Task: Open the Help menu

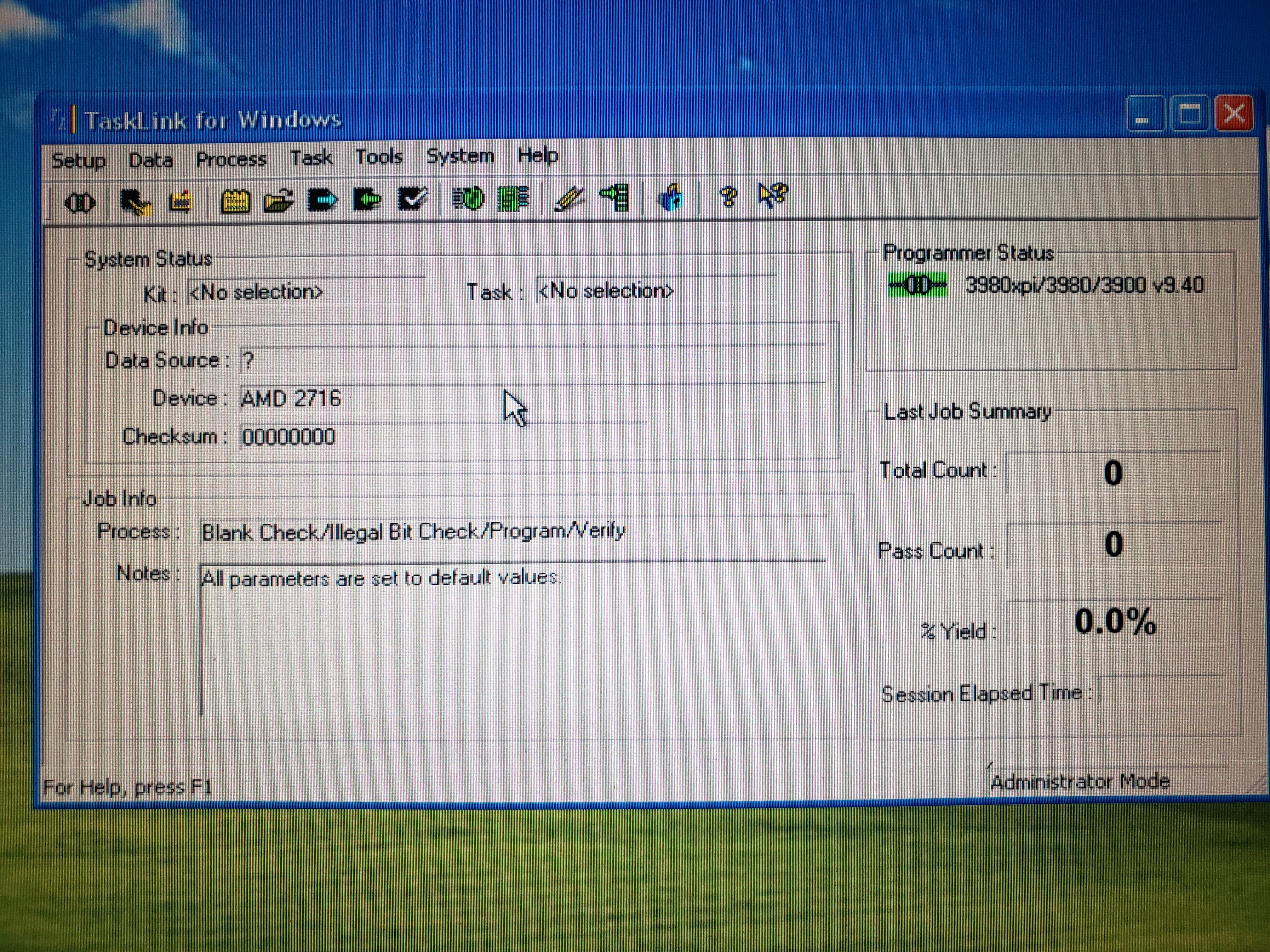Action: click(537, 155)
